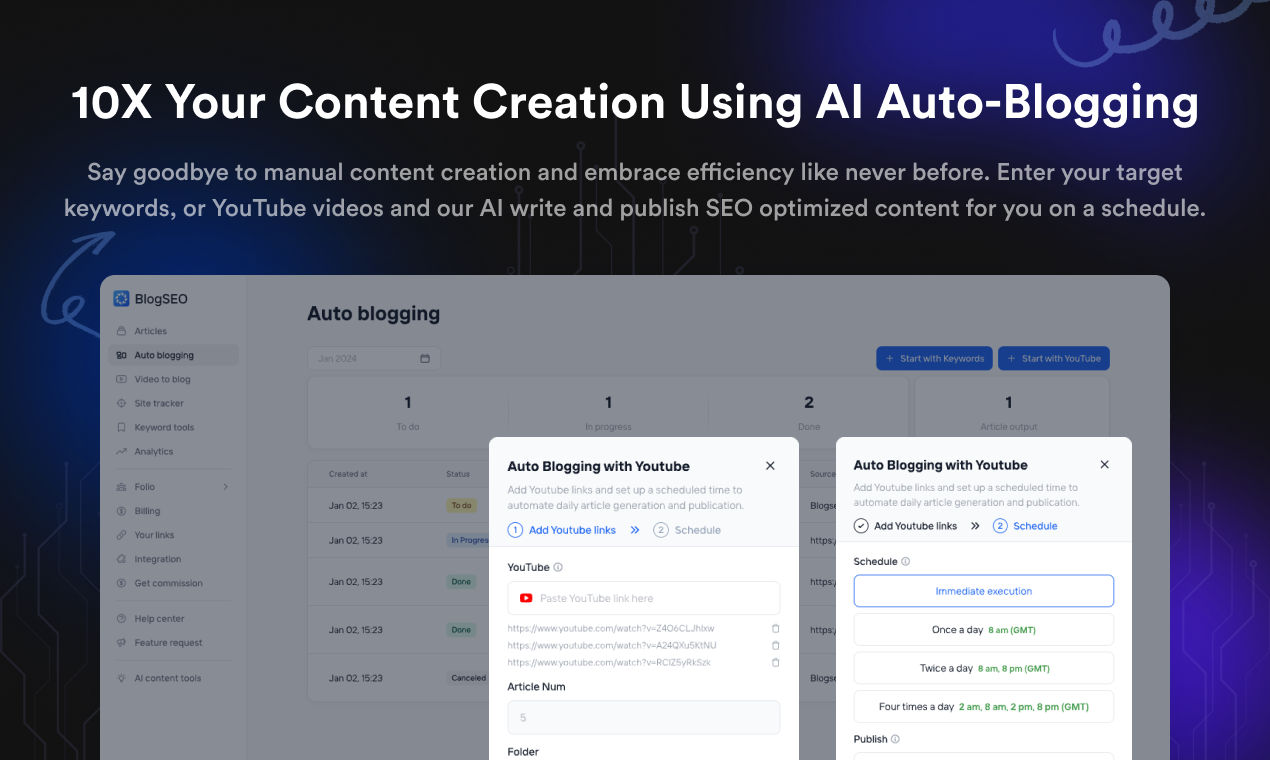Open AI content tools via lightbulb icon
The image size is (1270, 760).
coord(122,678)
